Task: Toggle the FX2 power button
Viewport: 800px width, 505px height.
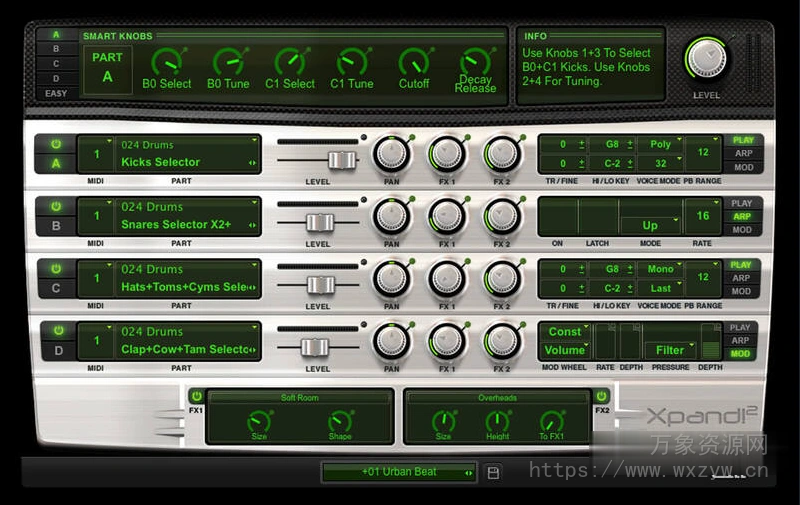Action: click(x=602, y=396)
